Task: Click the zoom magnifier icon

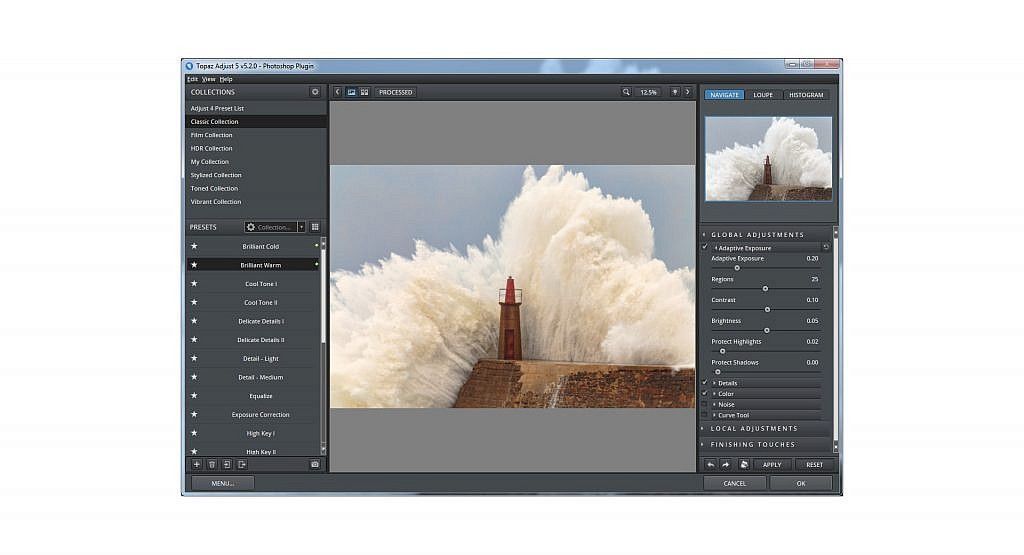Action: click(626, 92)
